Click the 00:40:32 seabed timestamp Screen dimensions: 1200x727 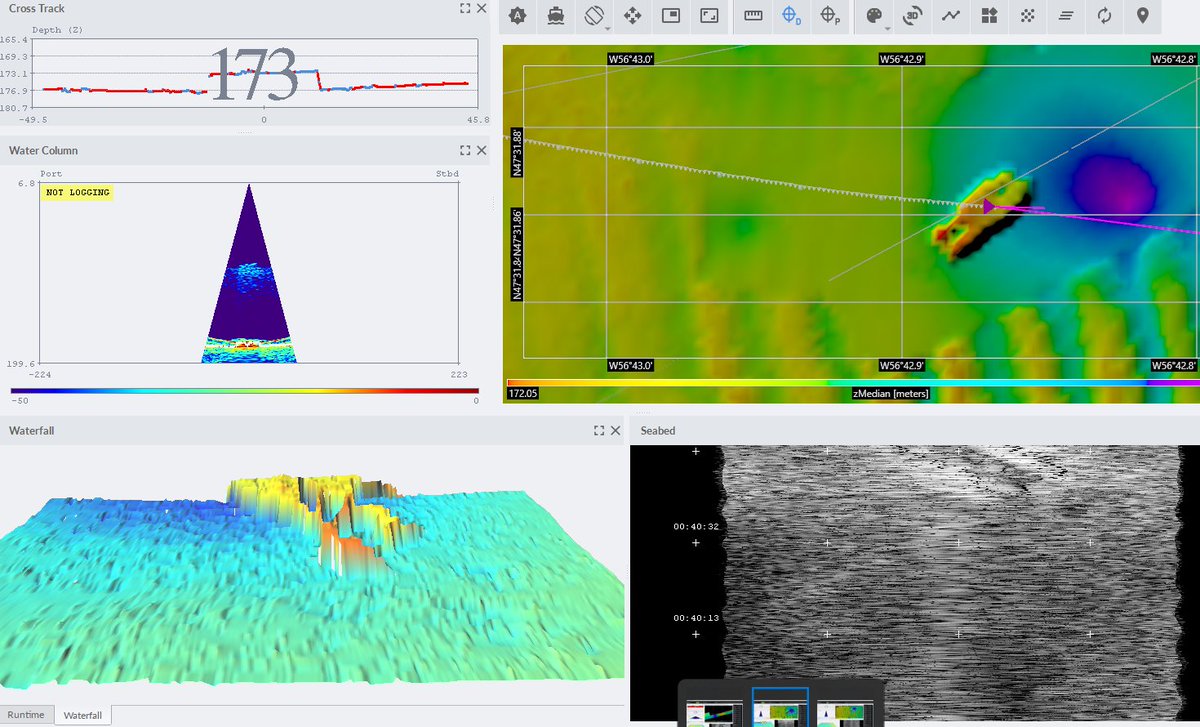point(697,526)
